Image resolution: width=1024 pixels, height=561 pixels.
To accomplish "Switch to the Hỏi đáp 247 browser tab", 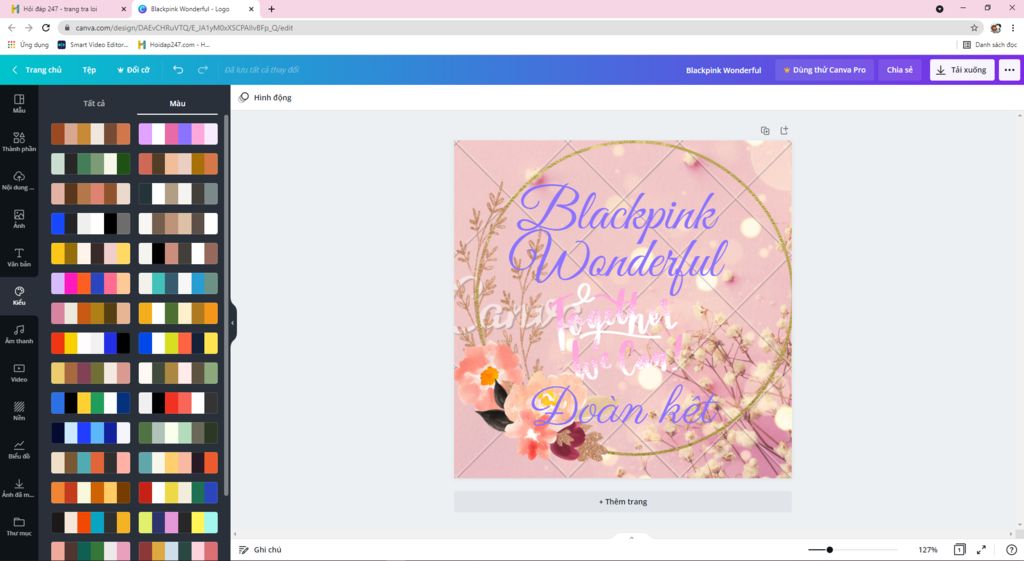I will [60, 9].
